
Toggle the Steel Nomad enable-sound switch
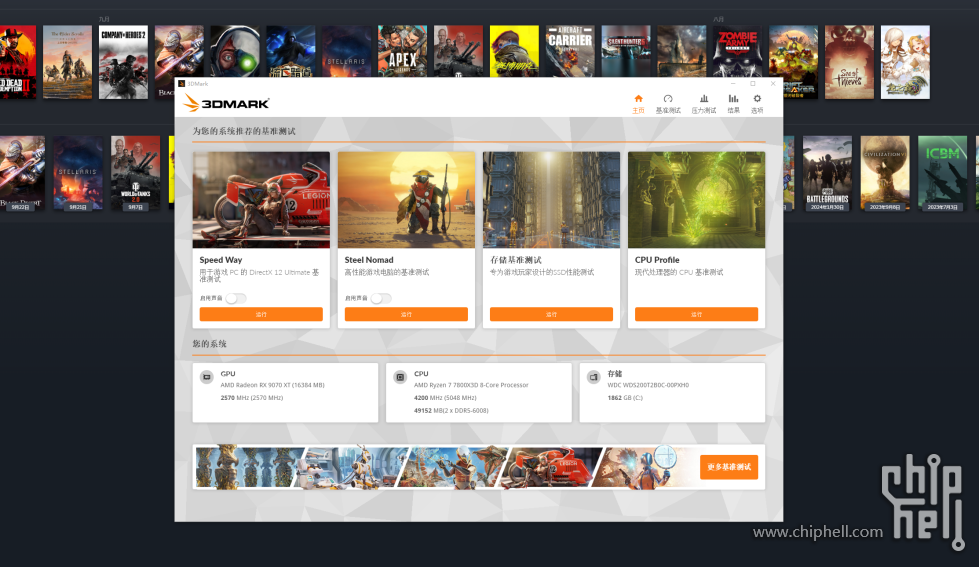tap(380, 298)
